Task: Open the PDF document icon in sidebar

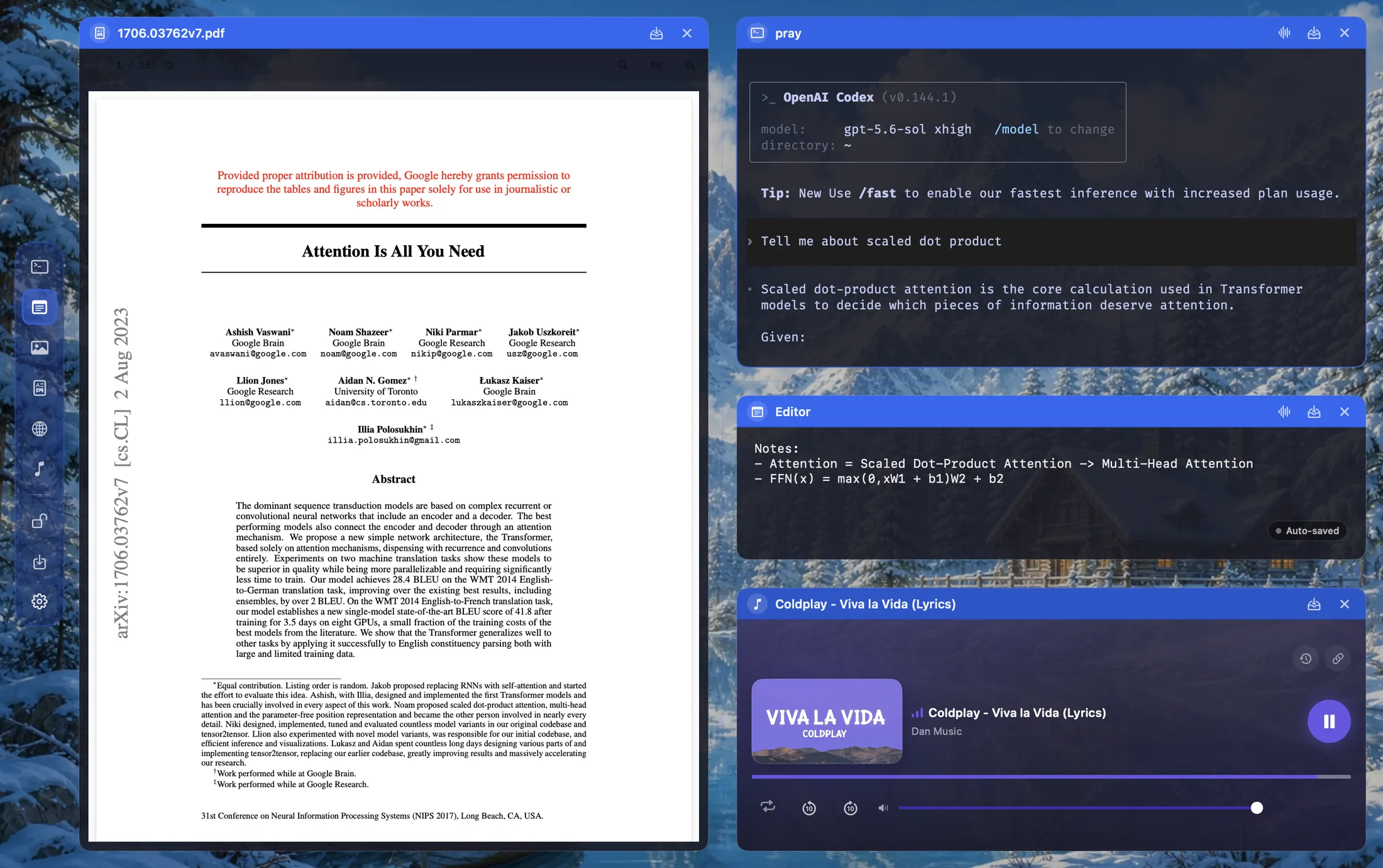Action: pyautogui.click(x=40, y=388)
